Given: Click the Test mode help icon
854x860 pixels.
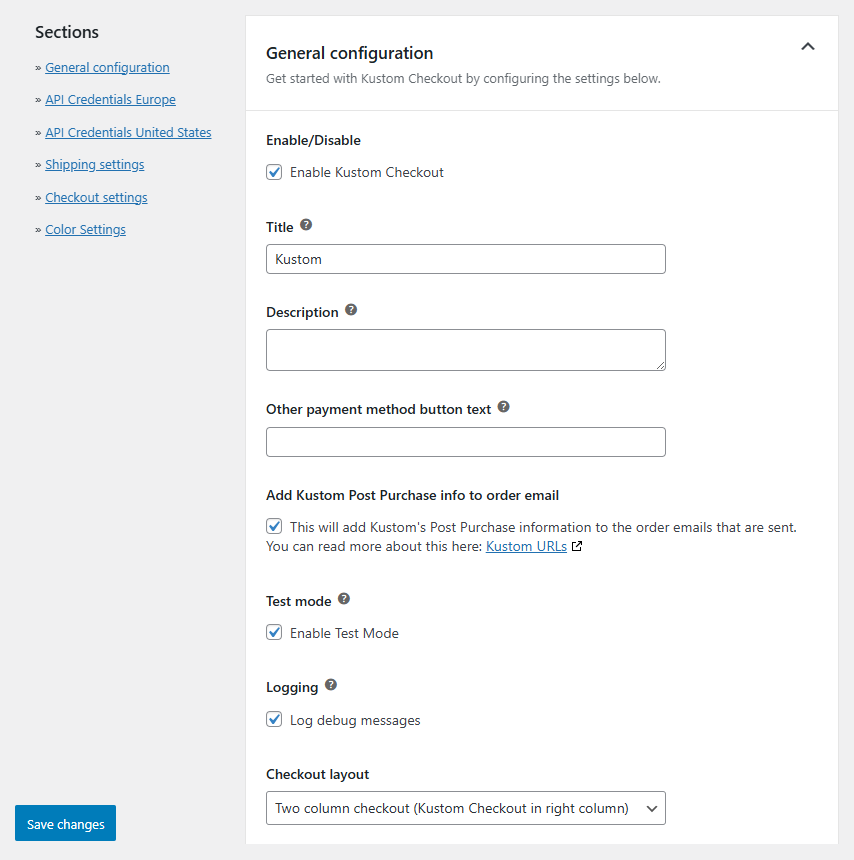Looking at the screenshot, I should [344, 599].
